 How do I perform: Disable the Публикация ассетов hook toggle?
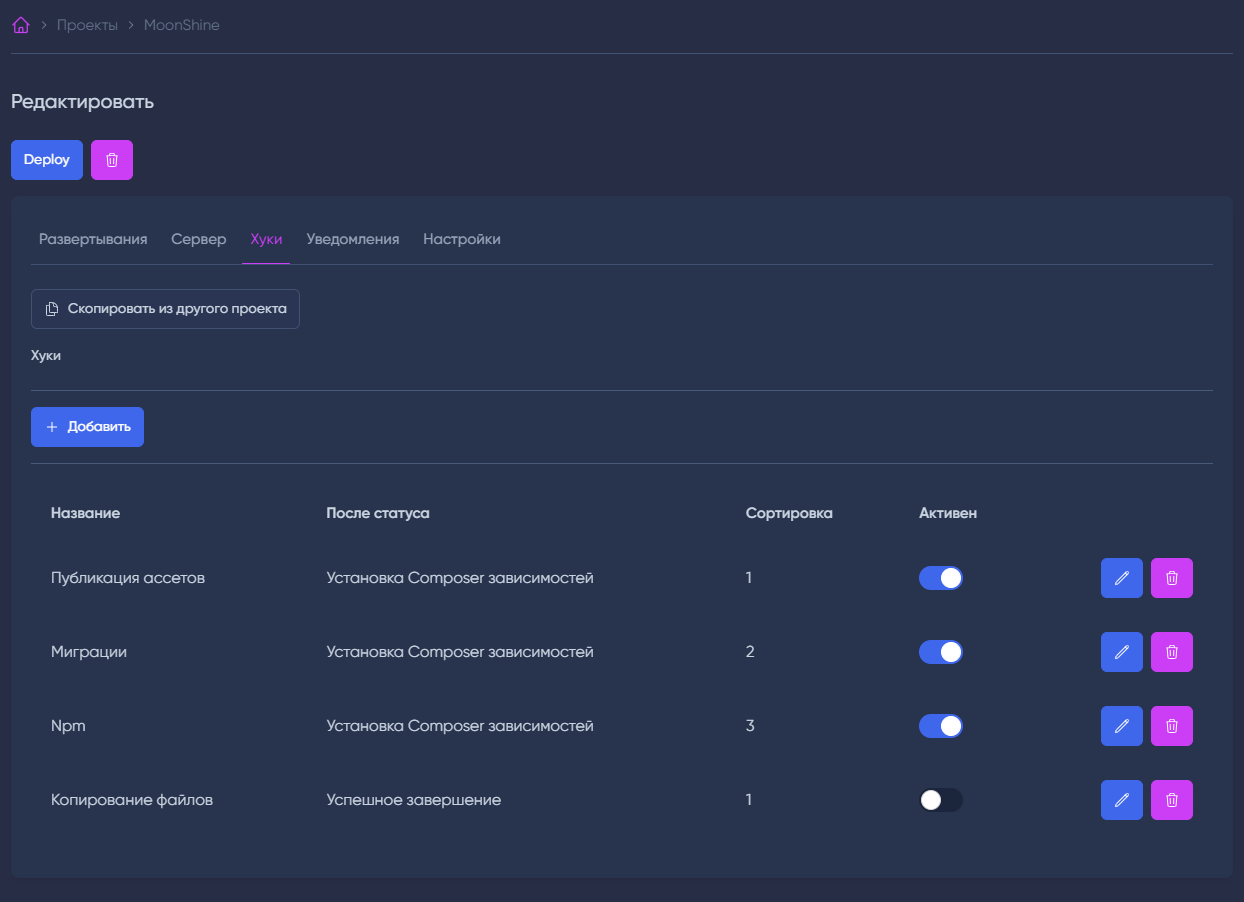(940, 578)
